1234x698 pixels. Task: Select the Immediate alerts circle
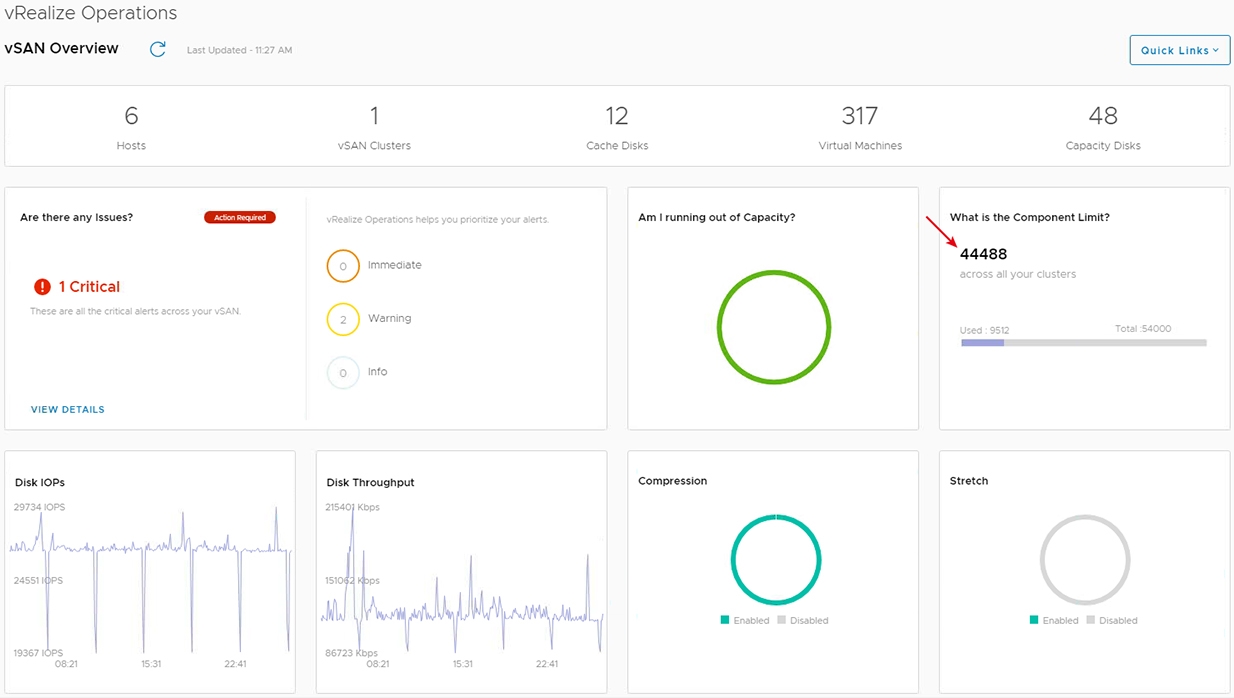pyautogui.click(x=343, y=266)
